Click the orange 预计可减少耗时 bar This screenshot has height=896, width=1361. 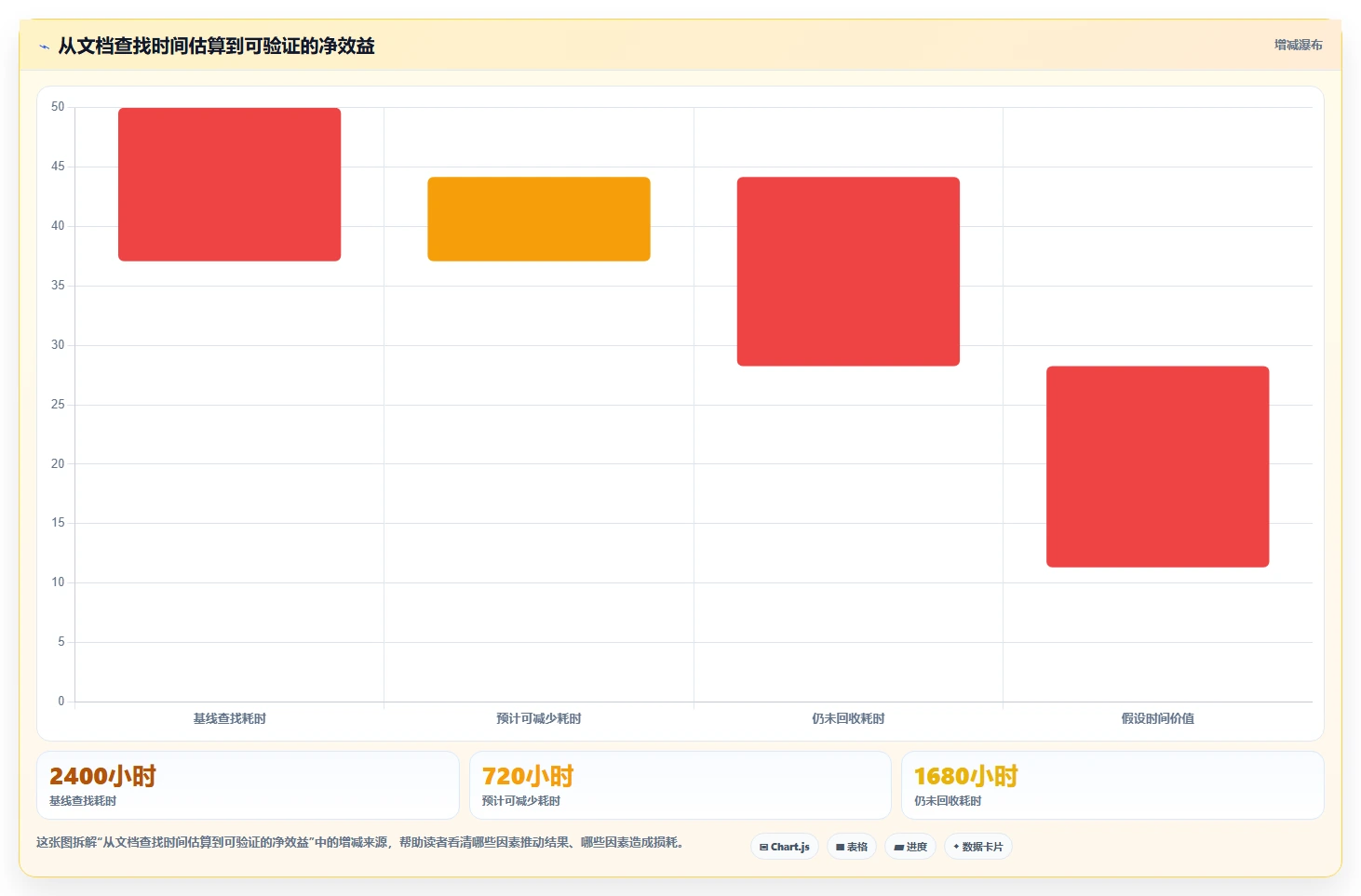[x=539, y=219]
